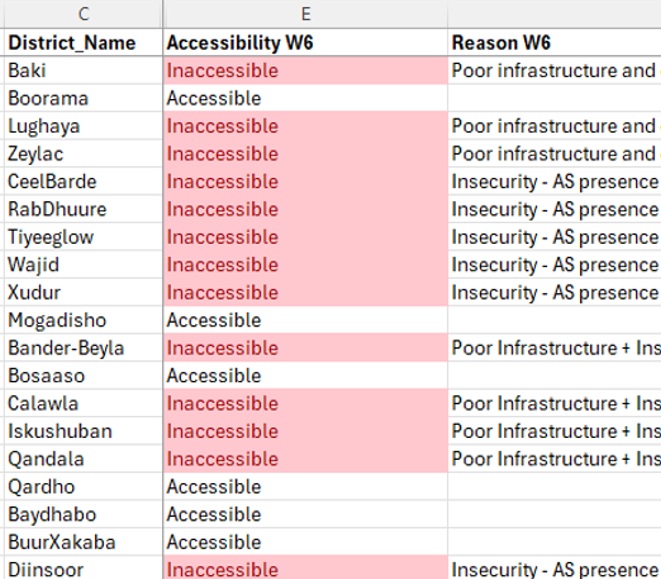The width and height of the screenshot is (661, 579).
Task: Select the Baki district cell
Action: coord(82,71)
